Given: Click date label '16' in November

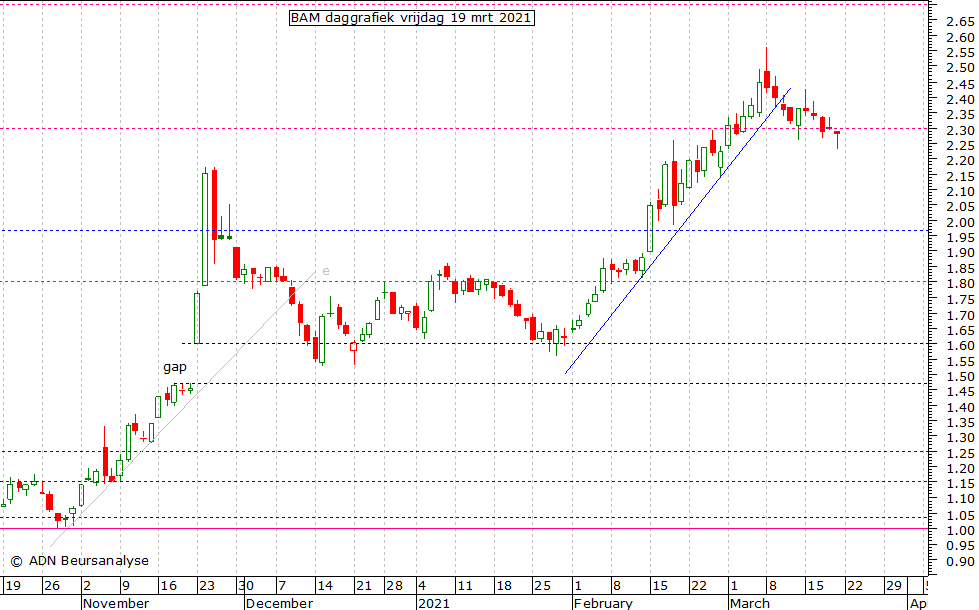Looking at the screenshot, I should pos(169,586).
